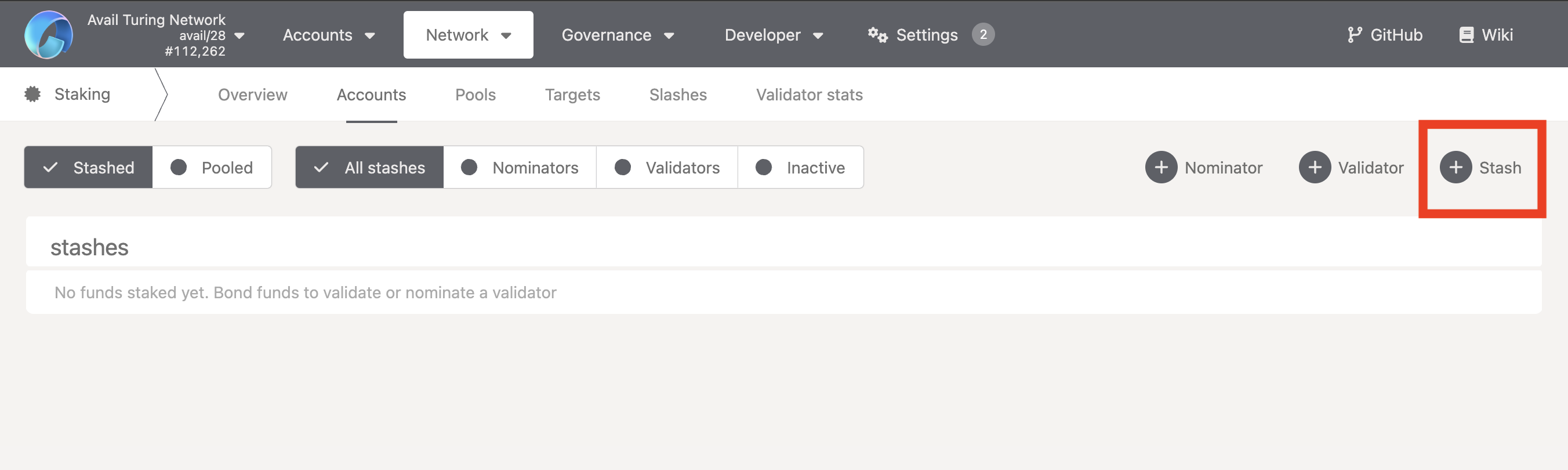Expand the Developer menu
This screenshot has height=470, width=1568.
pos(773,35)
